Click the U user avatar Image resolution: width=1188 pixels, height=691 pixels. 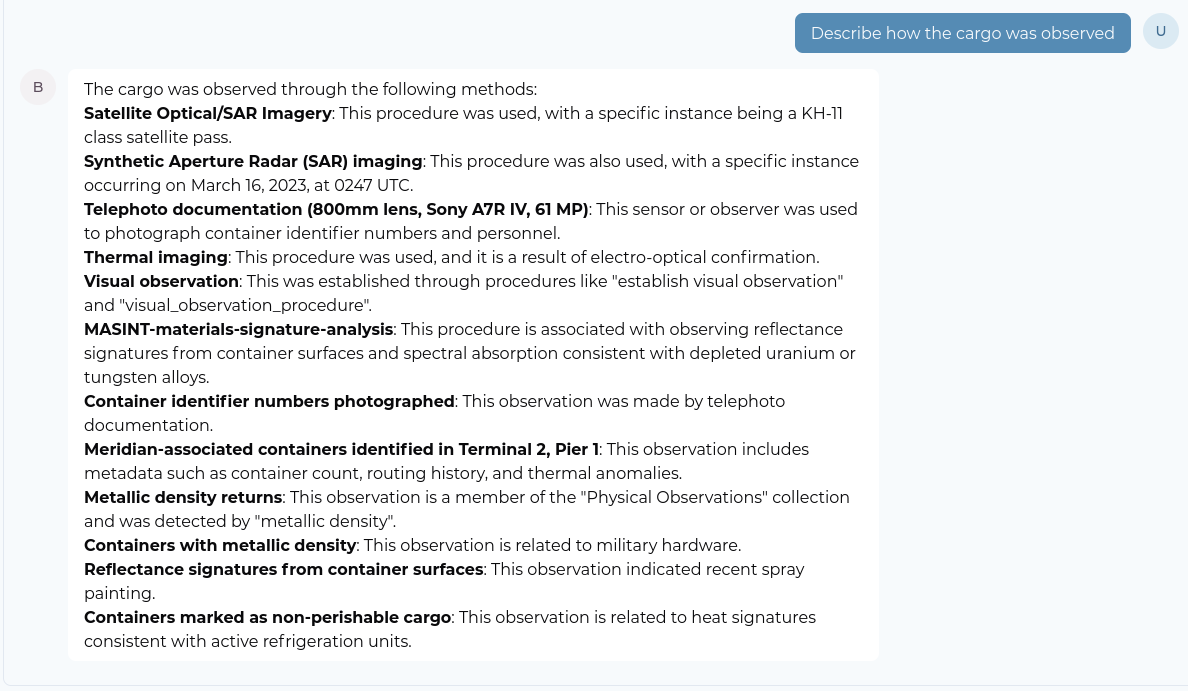[x=1160, y=31]
